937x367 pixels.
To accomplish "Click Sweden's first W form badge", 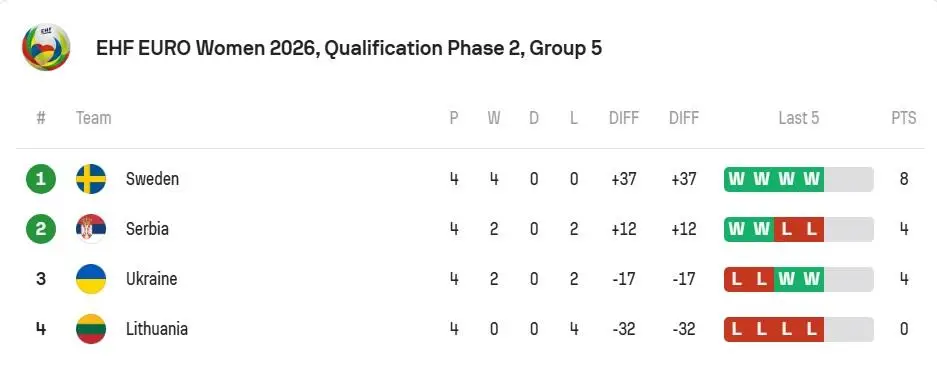I will click(x=736, y=179).
